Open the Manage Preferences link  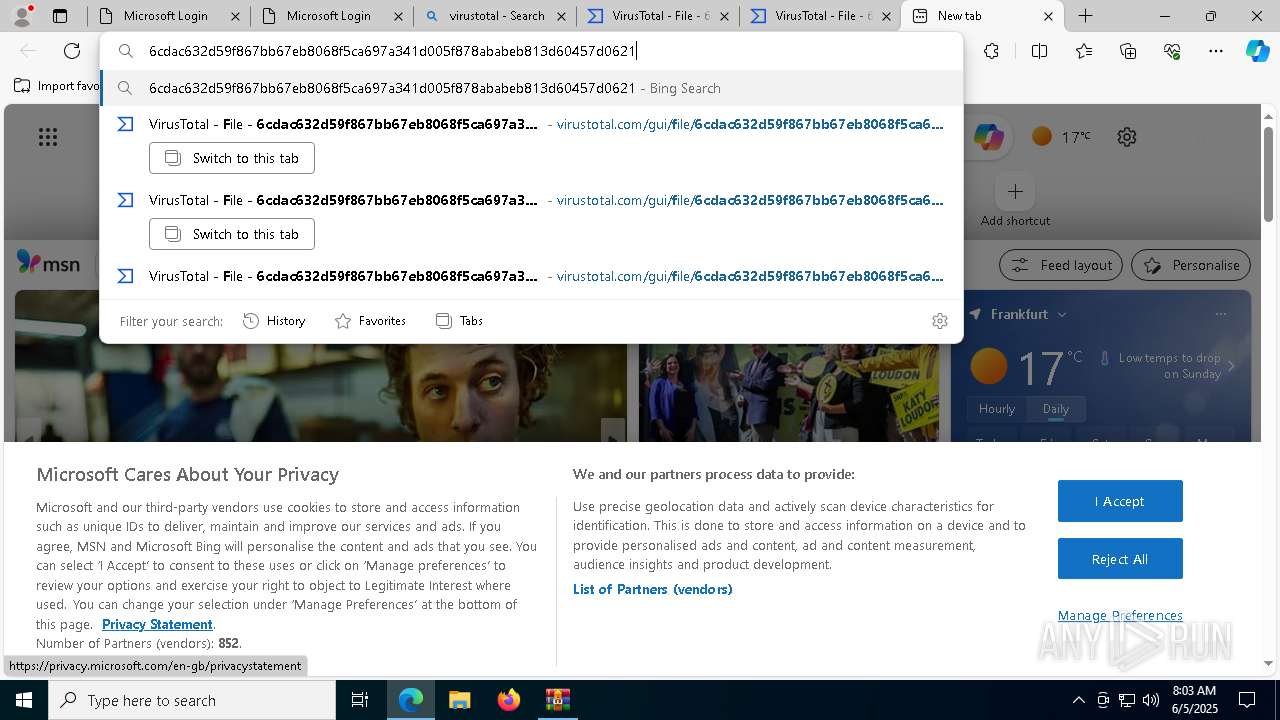pos(1120,615)
